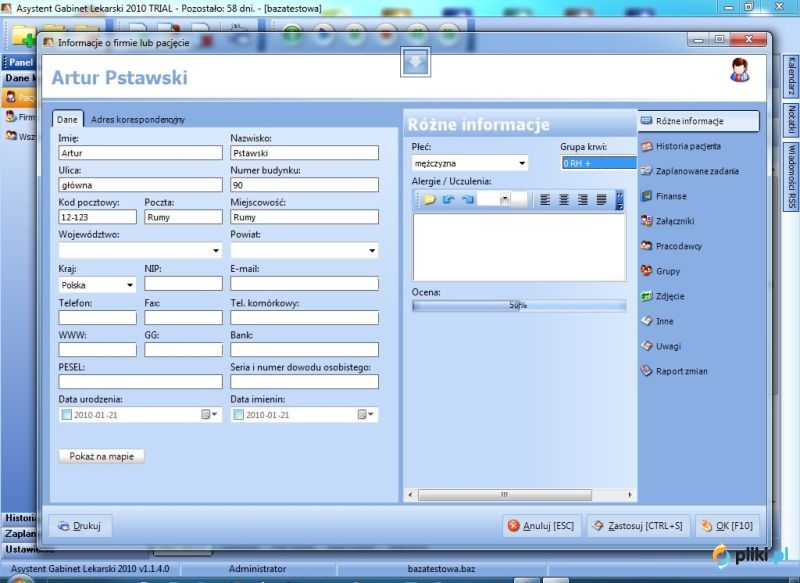The height and width of the screenshot is (583, 800).
Task: Enable the Data imienin checkbox
Action: point(238,415)
